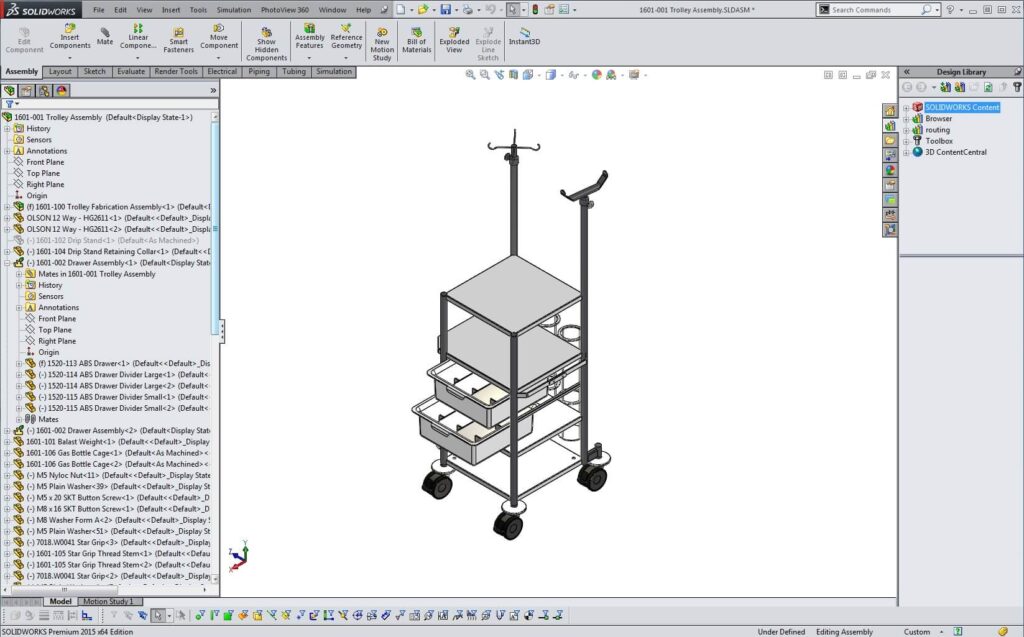The height and width of the screenshot is (637, 1024).
Task: Click the Exploded View icon
Action: pos(454,38)
